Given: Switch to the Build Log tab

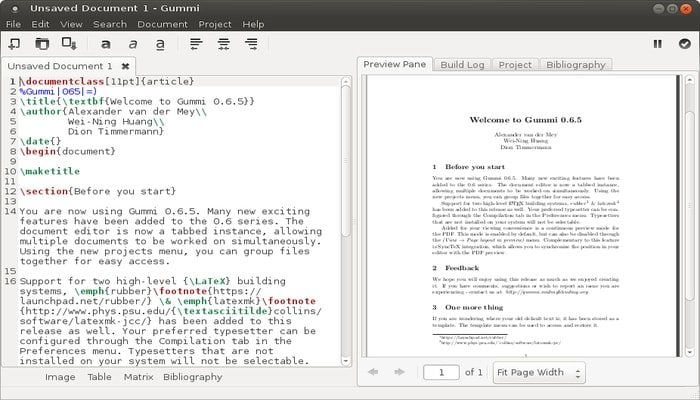Looking at the screenshot, I should (462, 65).
